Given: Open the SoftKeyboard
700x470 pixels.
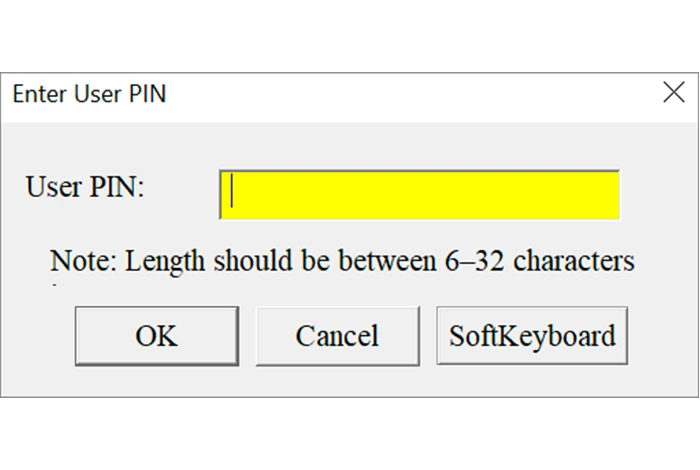Looking at the screenshot, I should coord(532,336).
